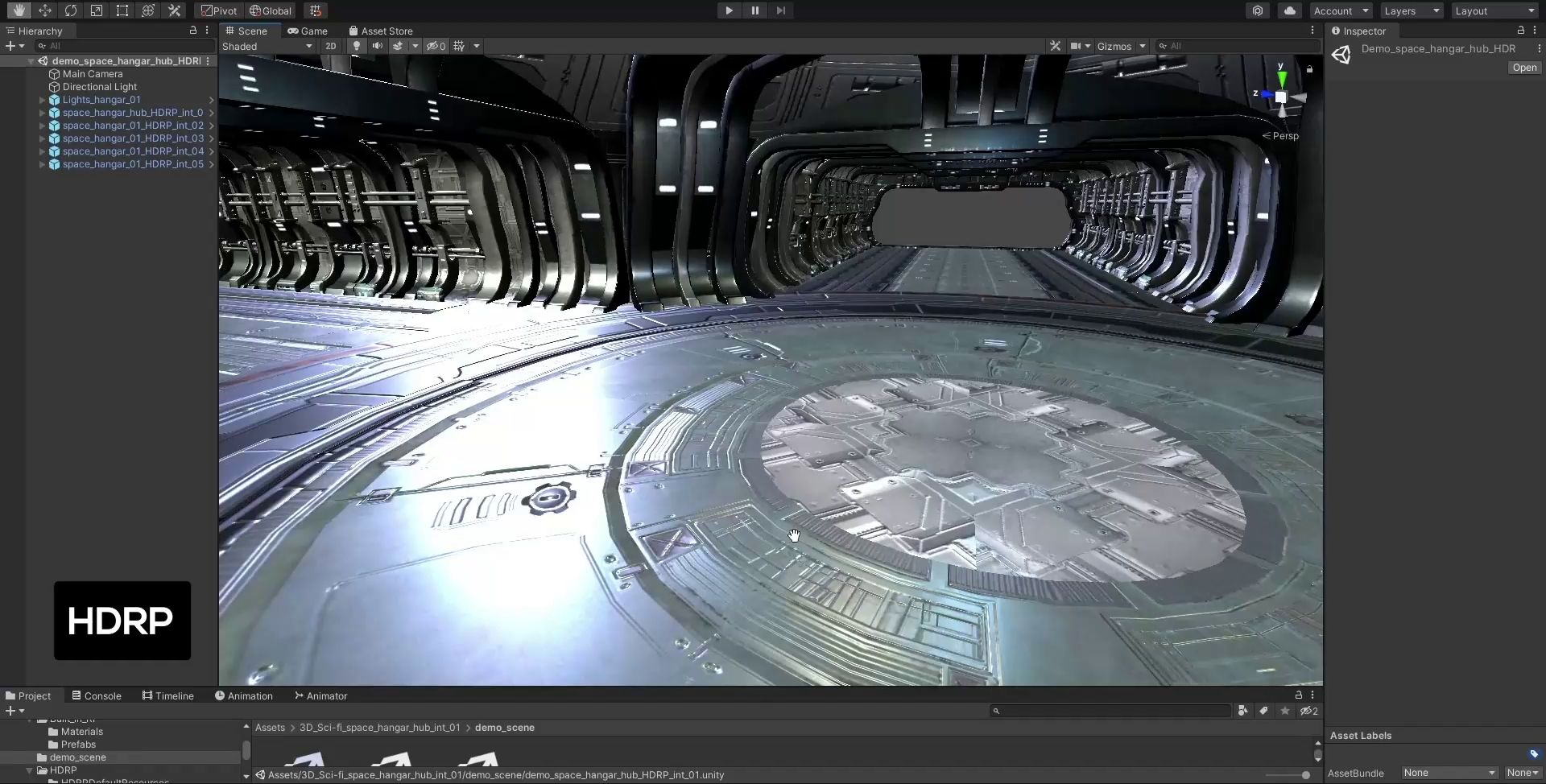
Task: Toggle Pivot handle position
Action: coord(220,10)
